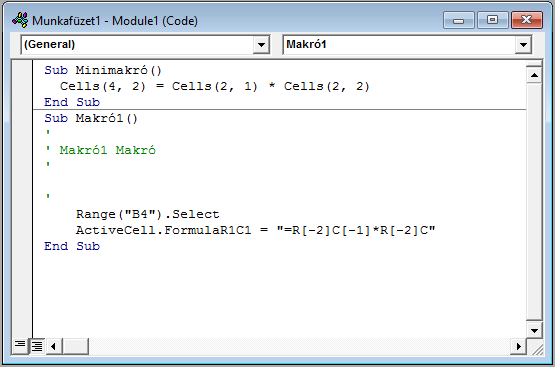Click the Procedure View icon
The height and width of the screenshot is (367, 555).
20,345
